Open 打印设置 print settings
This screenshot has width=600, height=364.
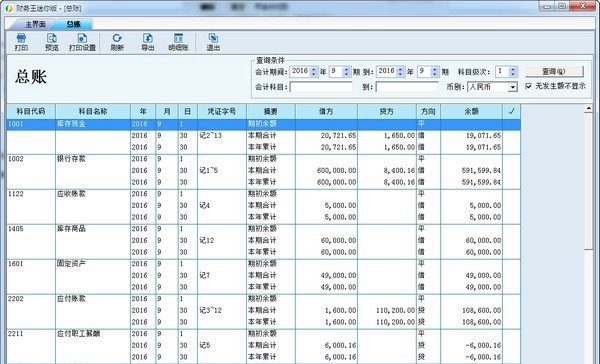point(82,42)
